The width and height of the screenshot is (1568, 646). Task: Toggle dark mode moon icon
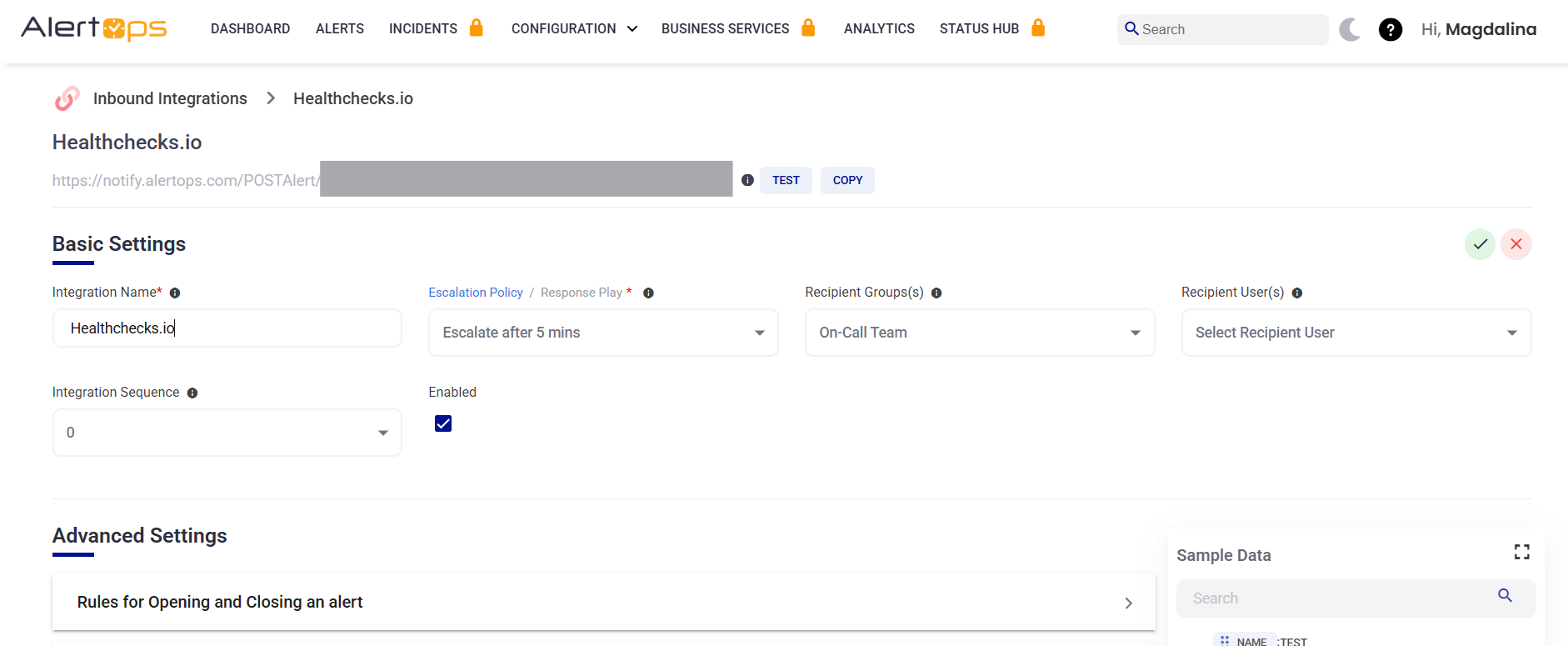(x=1350, y=30)
